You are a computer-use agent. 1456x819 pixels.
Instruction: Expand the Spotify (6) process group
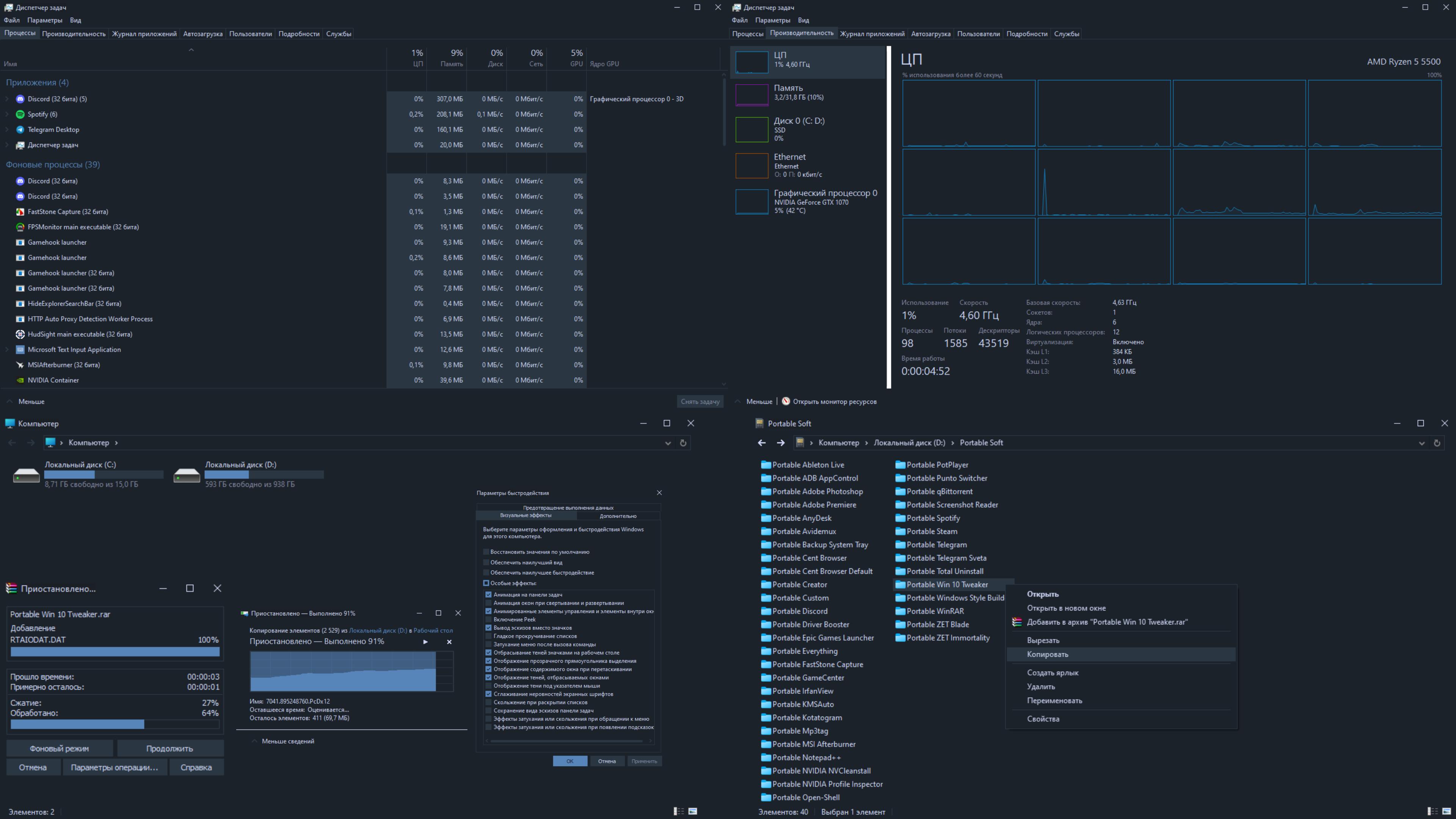(7, 114)
